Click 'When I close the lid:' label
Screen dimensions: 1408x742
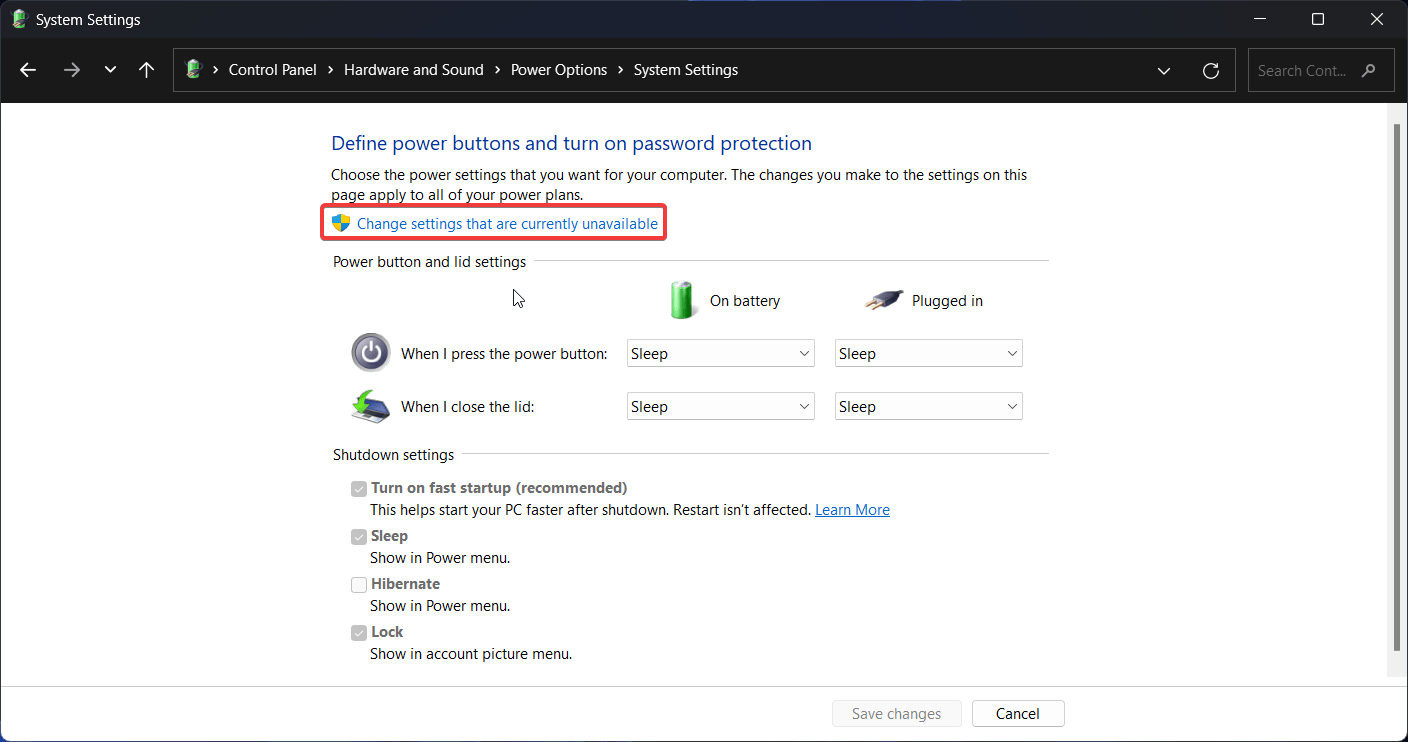[468, 407]
